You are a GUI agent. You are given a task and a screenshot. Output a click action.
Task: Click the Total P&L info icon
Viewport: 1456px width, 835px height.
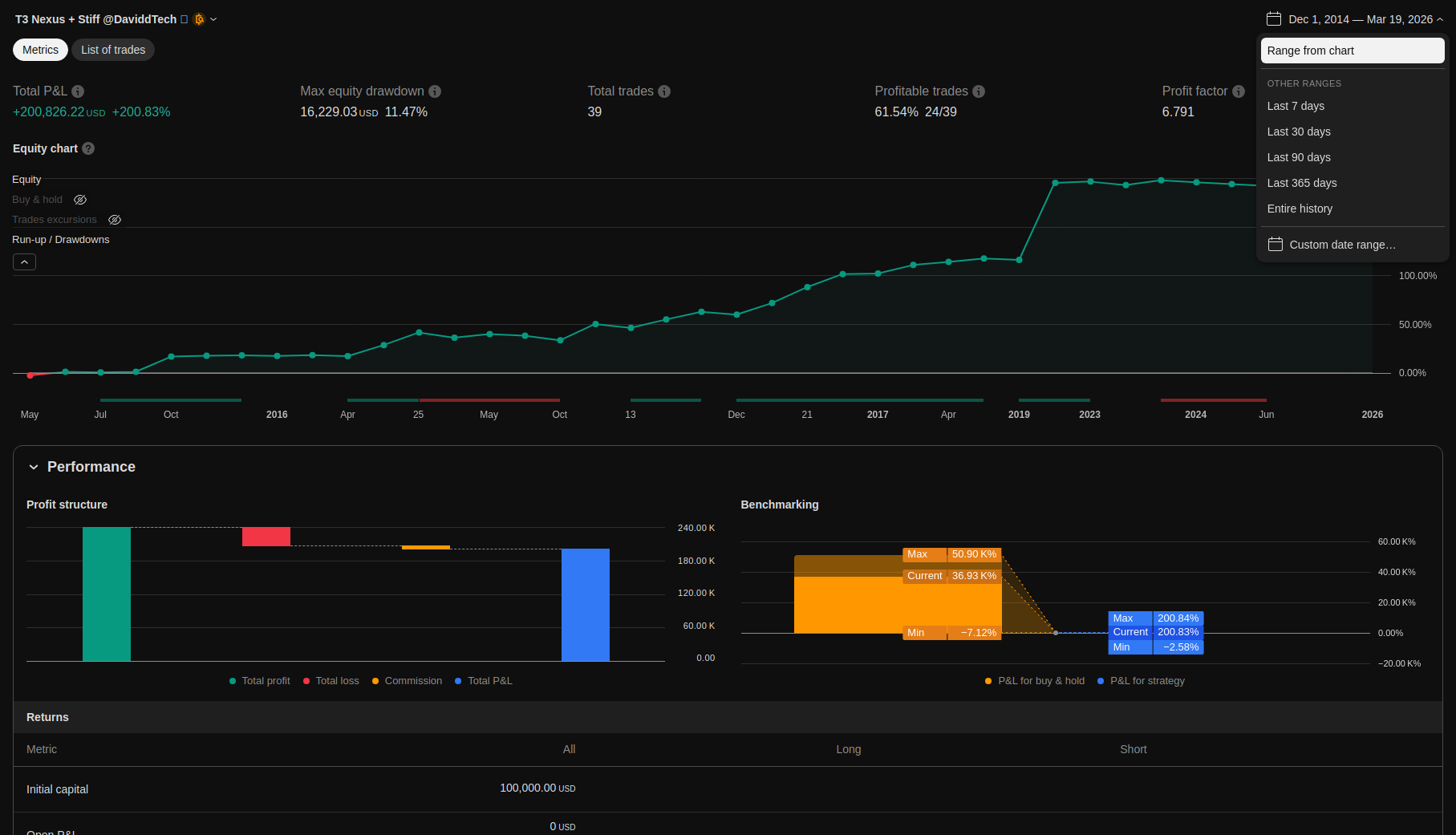coord(78,91)
